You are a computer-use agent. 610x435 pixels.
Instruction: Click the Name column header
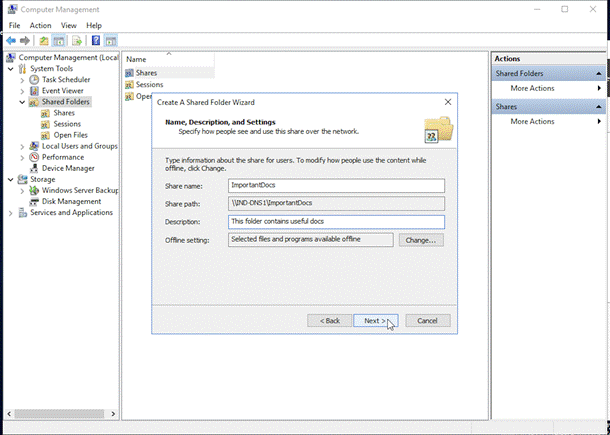pyautogui.click(x=169, y=60)
